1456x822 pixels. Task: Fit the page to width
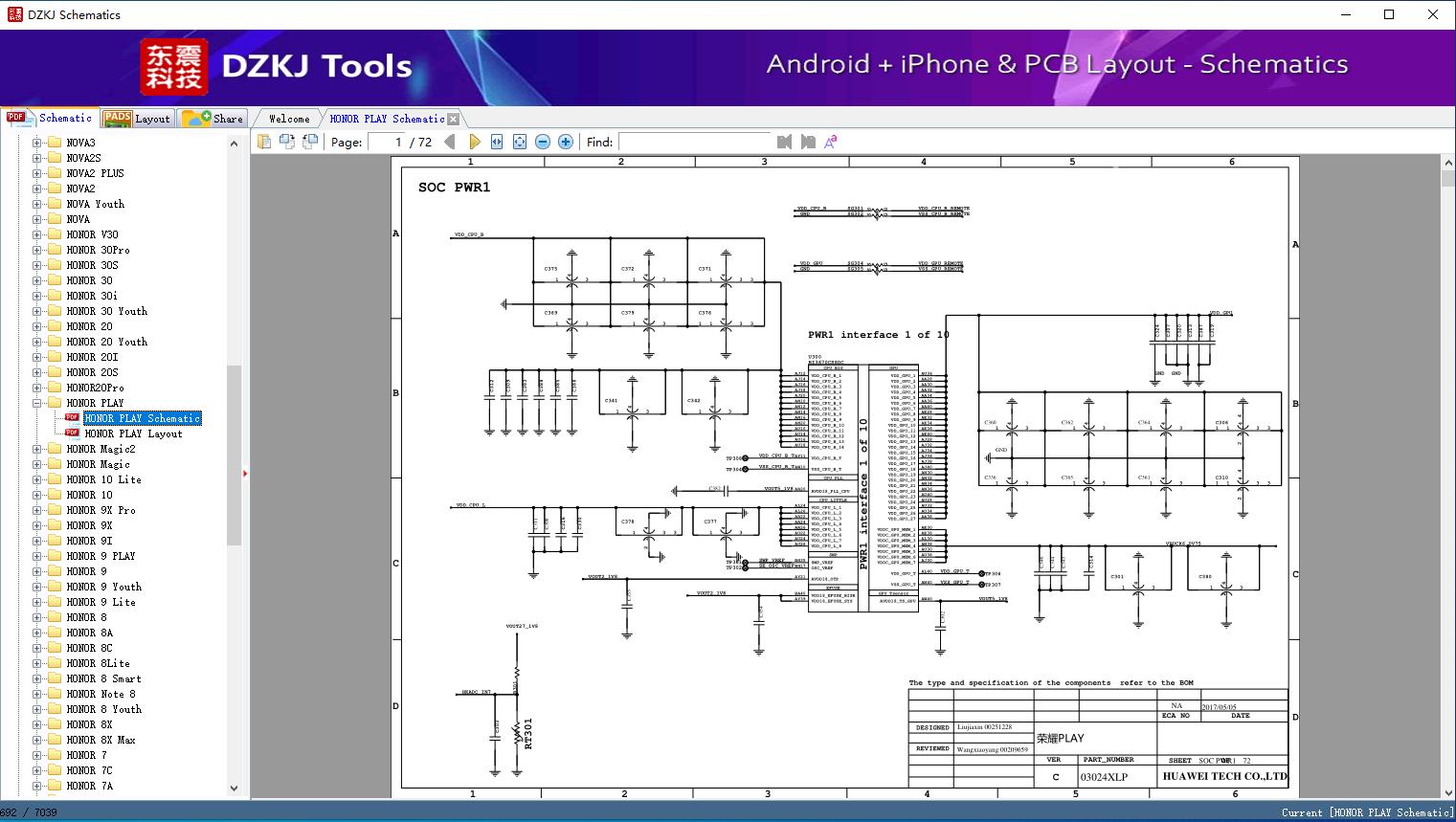[497, 142]
